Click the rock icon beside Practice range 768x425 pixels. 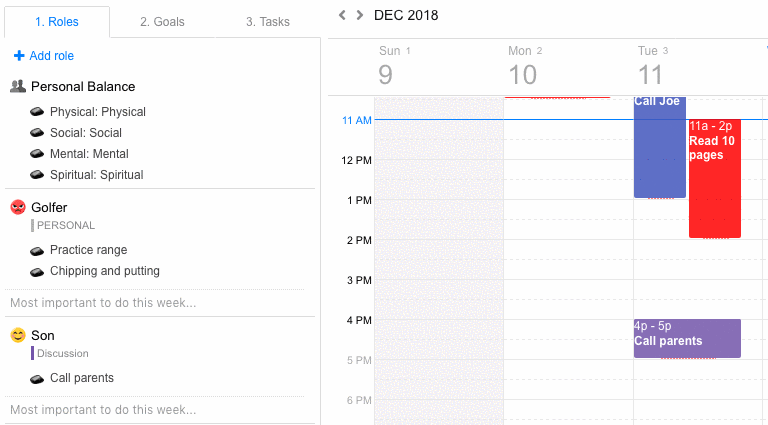click(x=38, y=250)
